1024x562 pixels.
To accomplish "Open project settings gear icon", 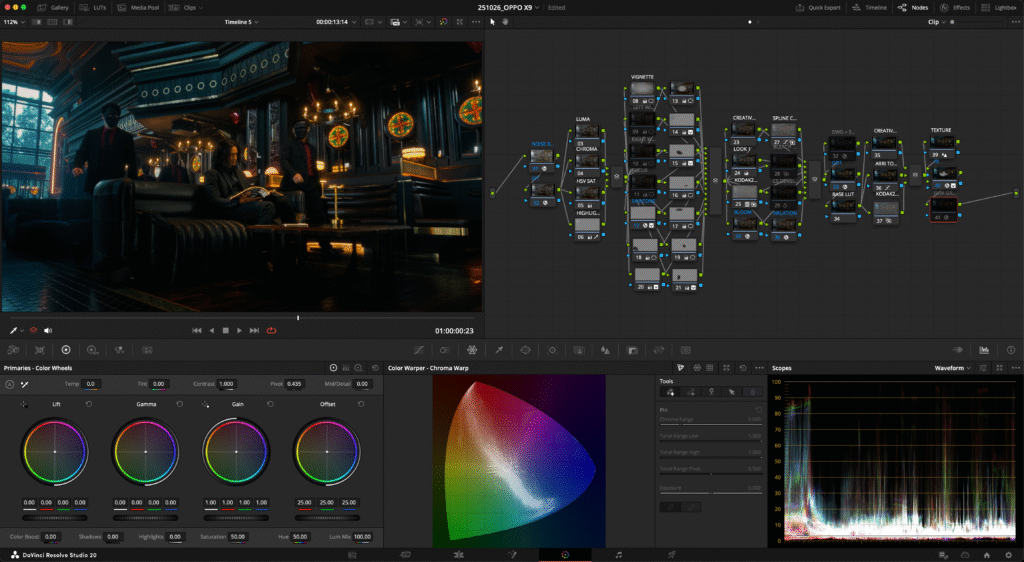I will tap(1009, 553).
